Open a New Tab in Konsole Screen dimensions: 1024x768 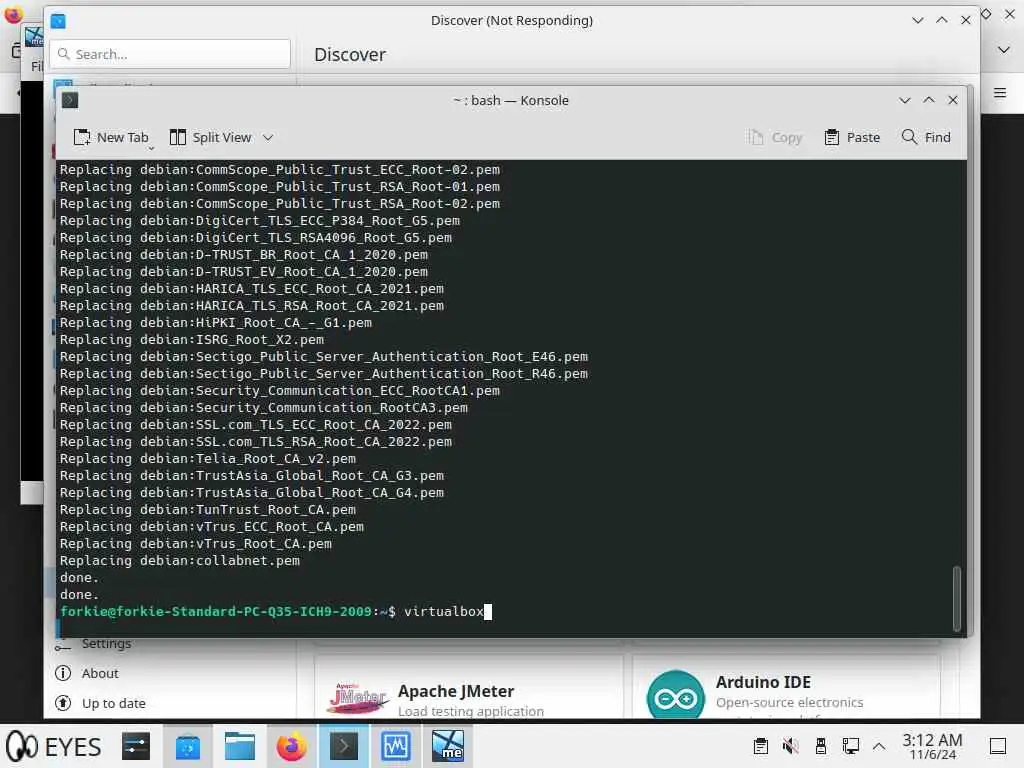[x=111, y=137]
